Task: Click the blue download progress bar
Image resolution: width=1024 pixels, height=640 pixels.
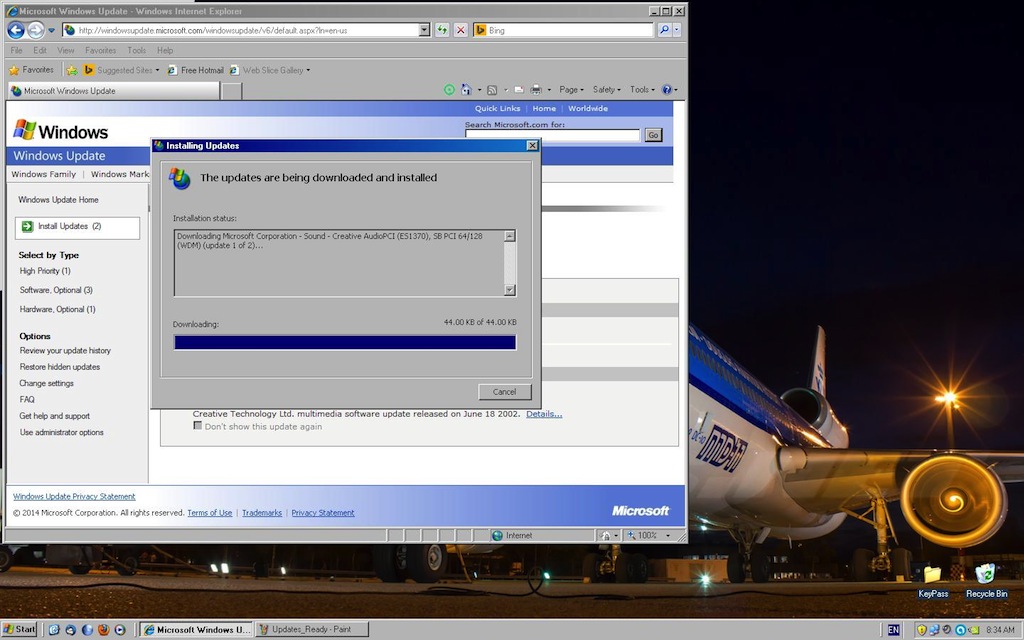Action: point(345,342)
